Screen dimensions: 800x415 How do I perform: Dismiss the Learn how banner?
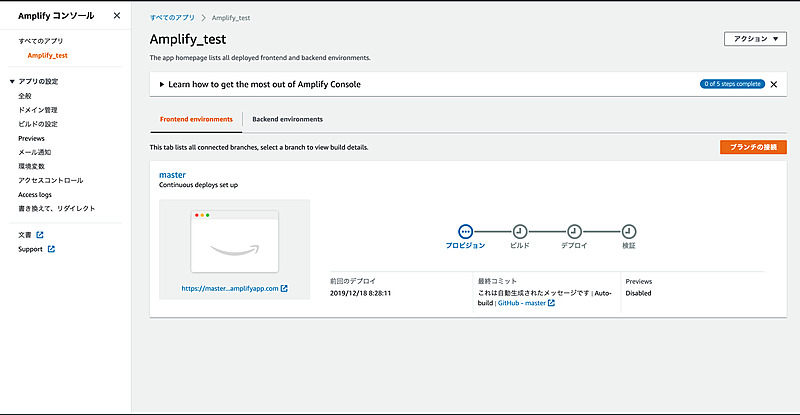point(773,85)
